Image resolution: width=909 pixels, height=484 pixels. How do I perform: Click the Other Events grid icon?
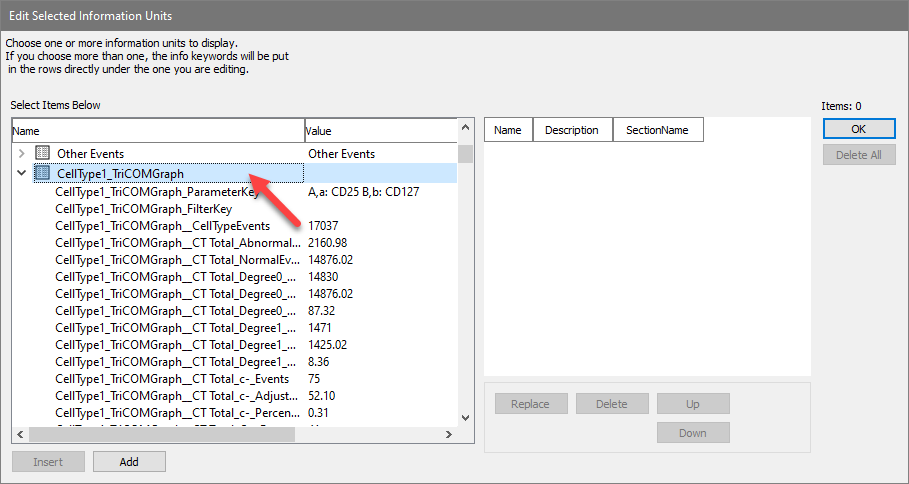click(42, 153)
